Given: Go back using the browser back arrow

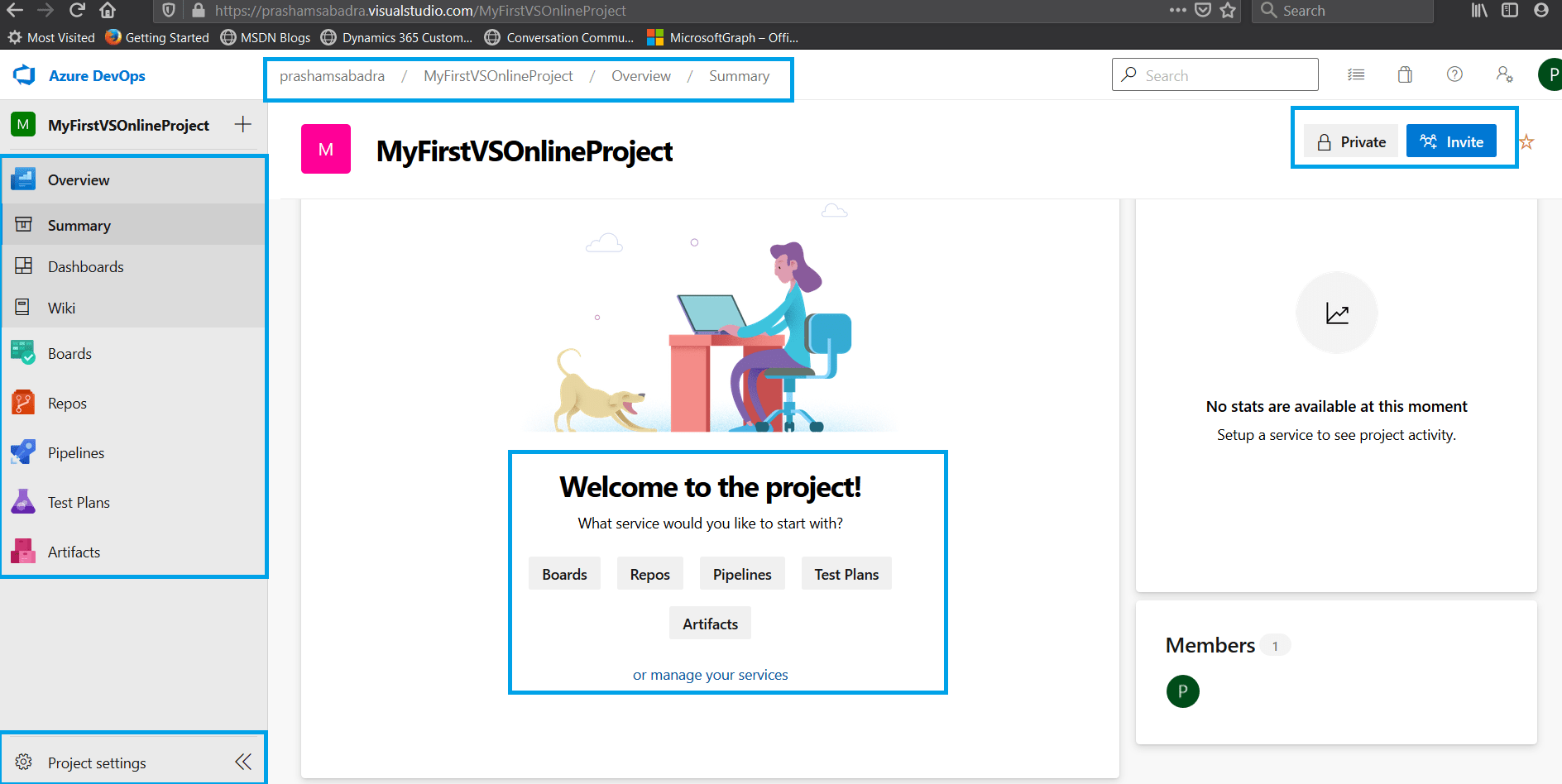Looking at the screenshot, I should coord(15,10).
